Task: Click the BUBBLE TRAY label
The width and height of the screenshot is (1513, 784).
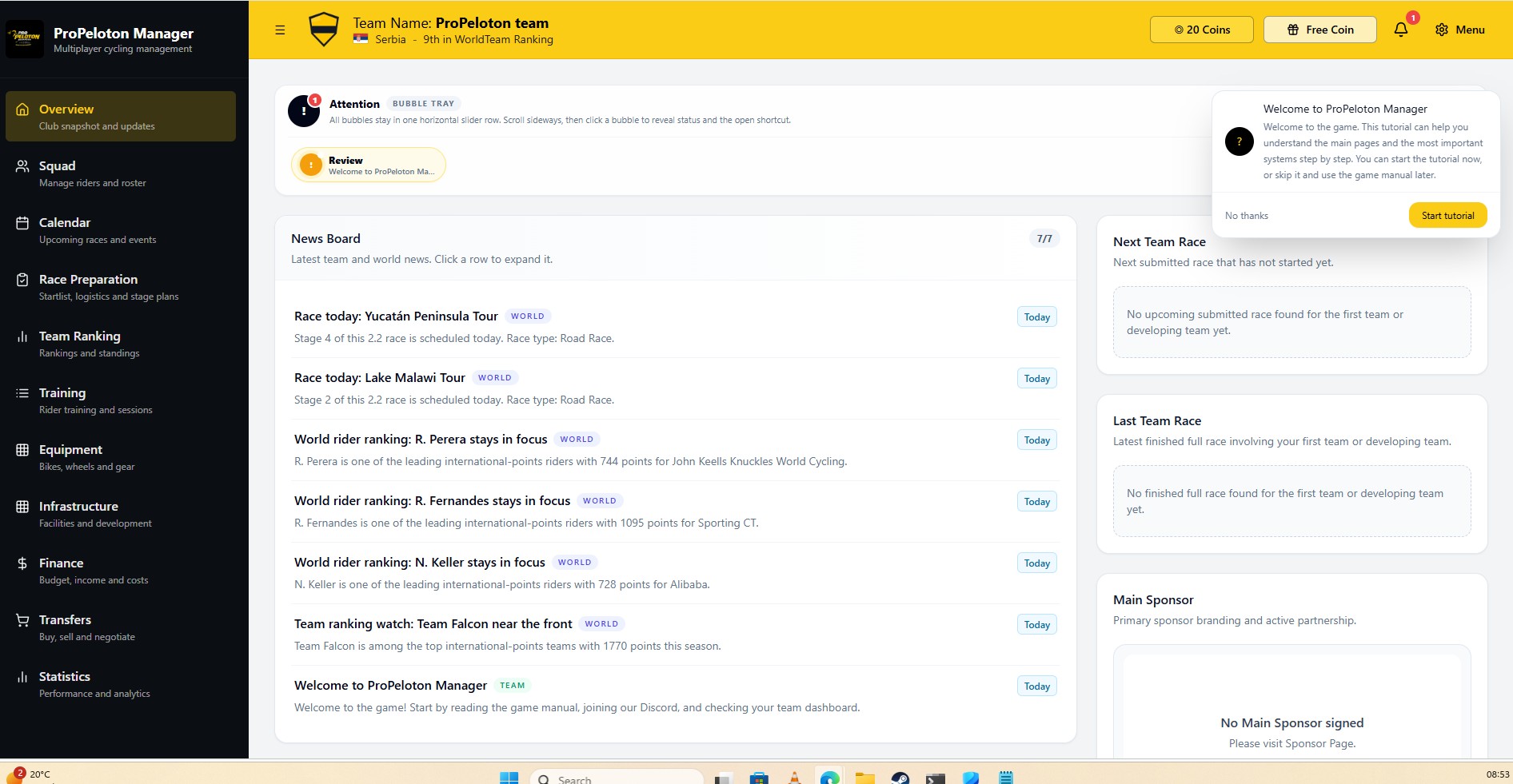Action: 423,103
